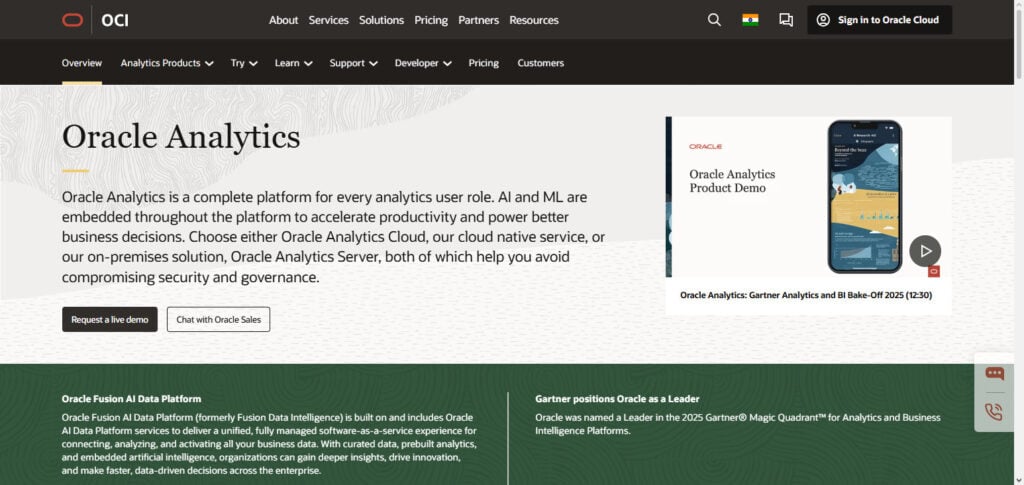
Task: Click Gartner positions Oracle as a Leader heading
Action: (x=617, y=398)
